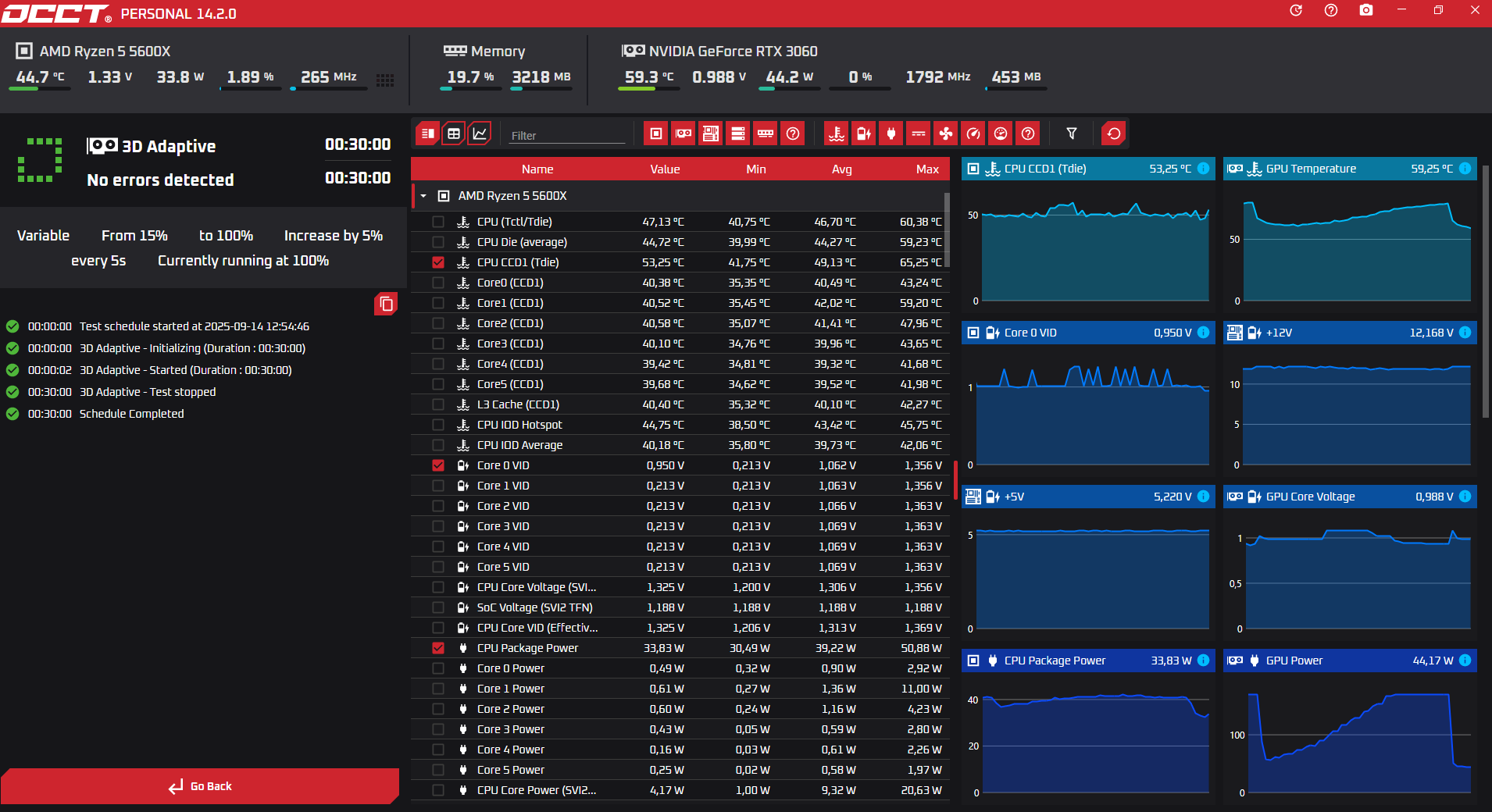The width and height of the screenshot is (1492, 812).
Task: Toggle the usage load sensor filter
Action: click(1001, 134)
